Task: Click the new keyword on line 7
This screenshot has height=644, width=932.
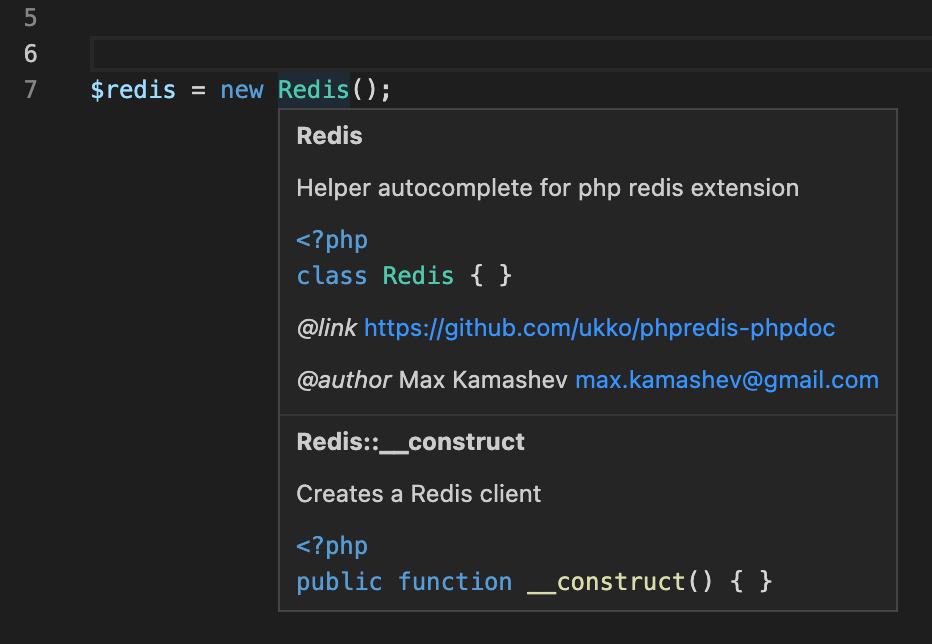Action: pyautogui.click(x=241, y=90)
